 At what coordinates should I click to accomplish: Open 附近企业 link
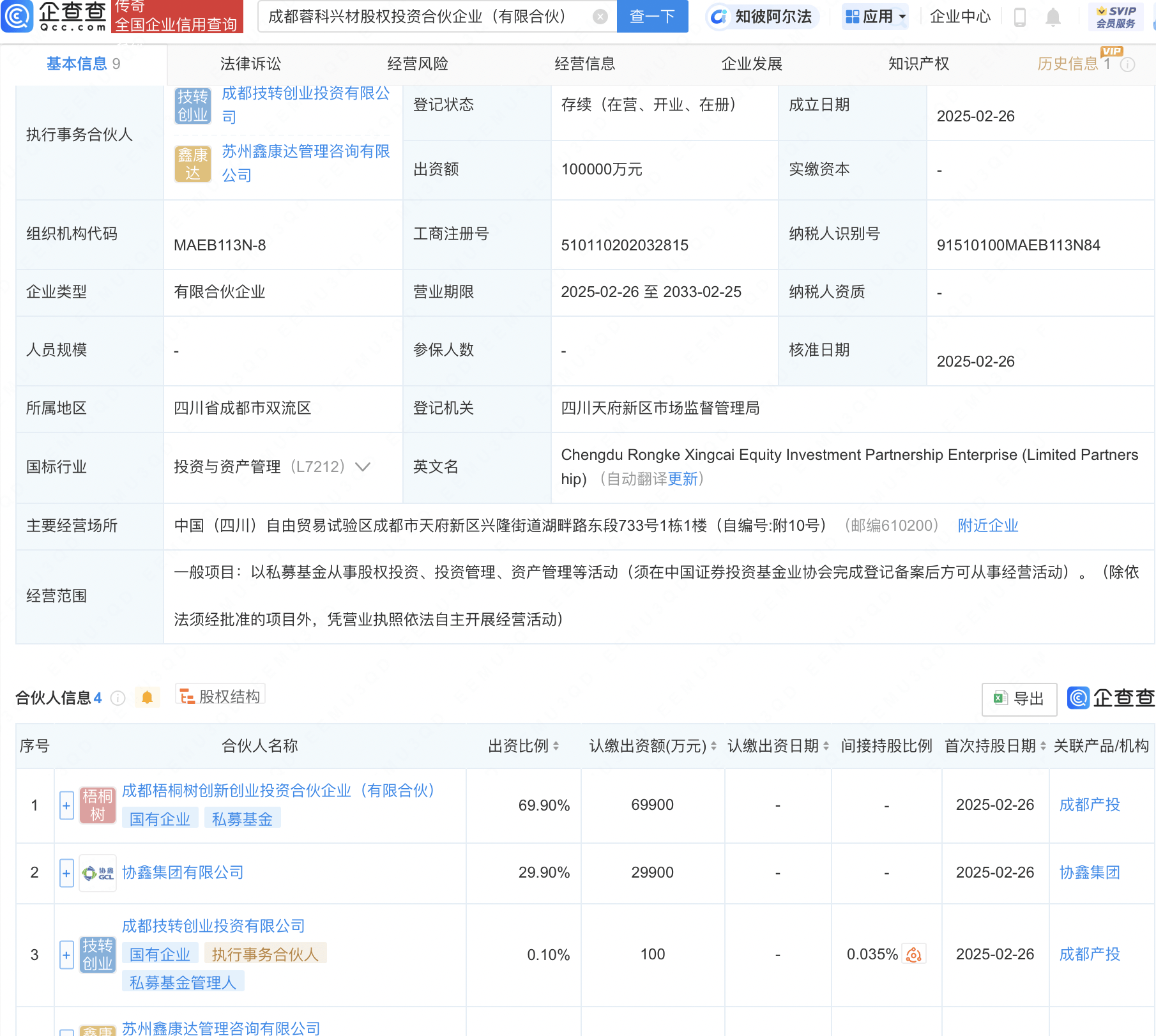point(988,526)
